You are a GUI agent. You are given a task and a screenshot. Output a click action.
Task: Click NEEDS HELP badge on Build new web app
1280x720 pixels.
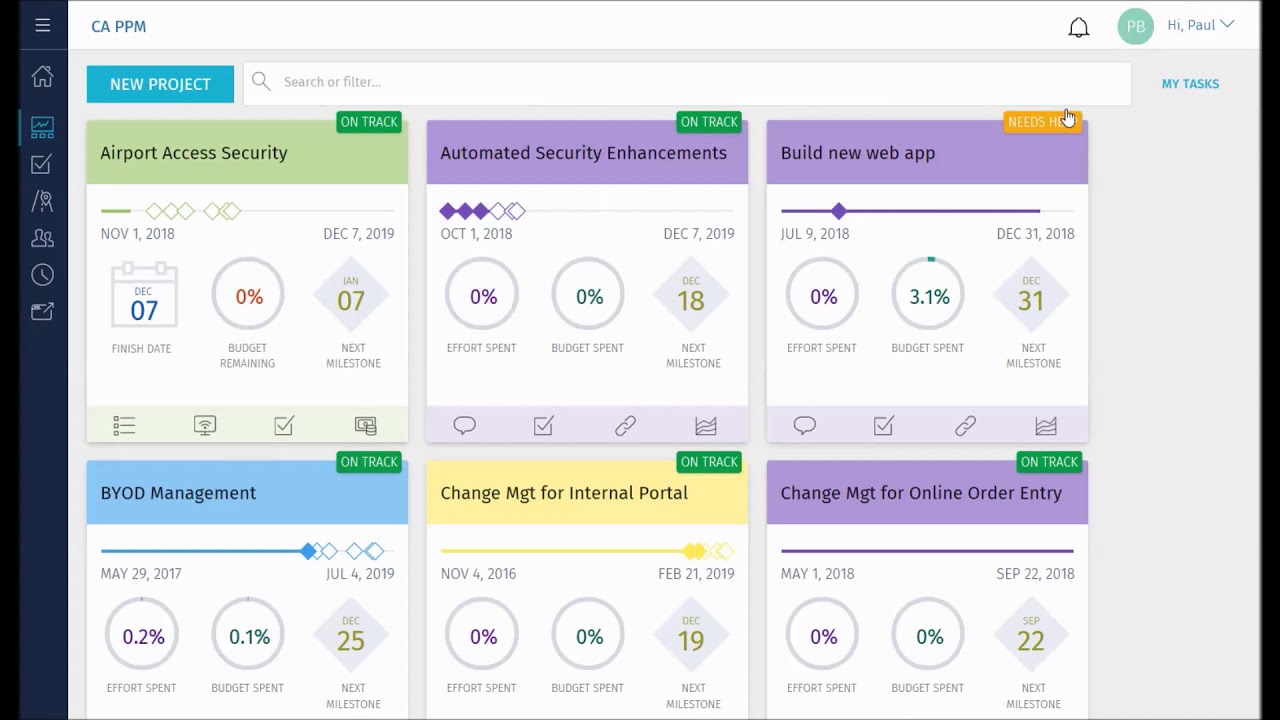tap(1042, 122)
